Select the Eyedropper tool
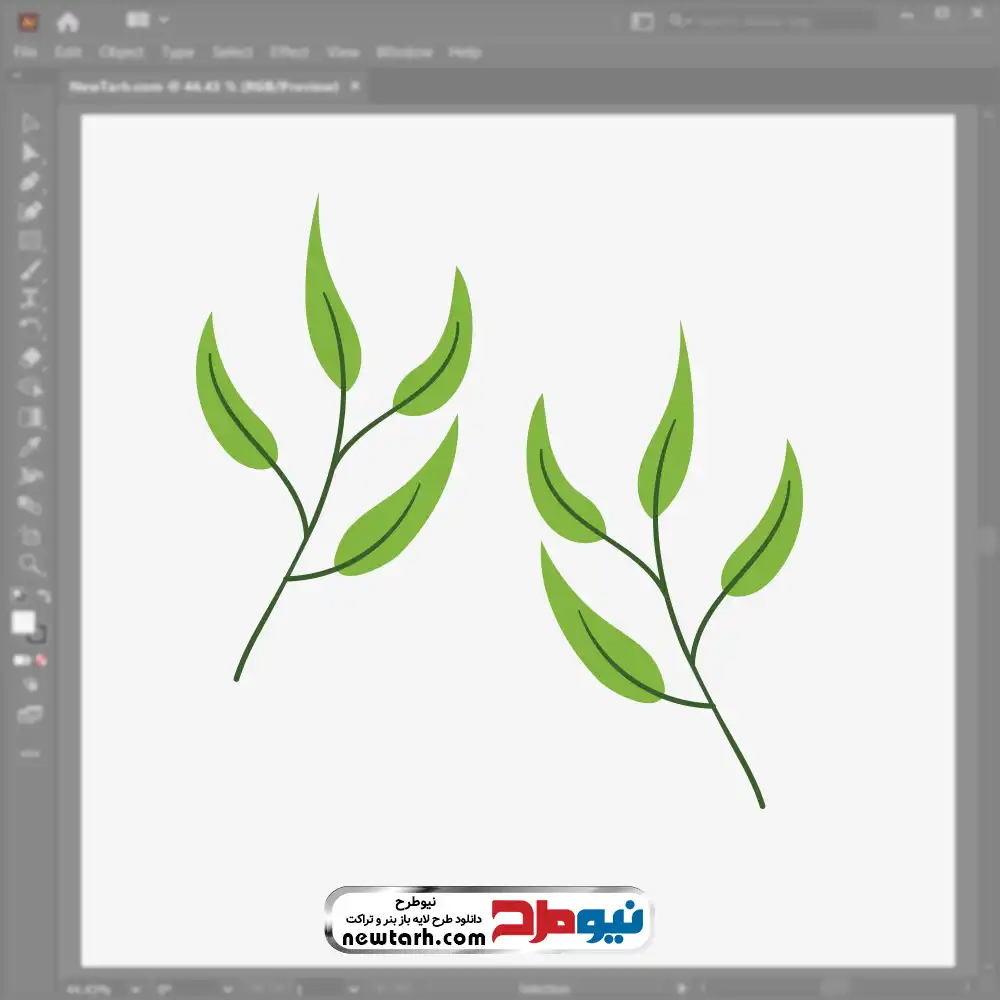The image size is (1000, 1000). click(30, 446)
